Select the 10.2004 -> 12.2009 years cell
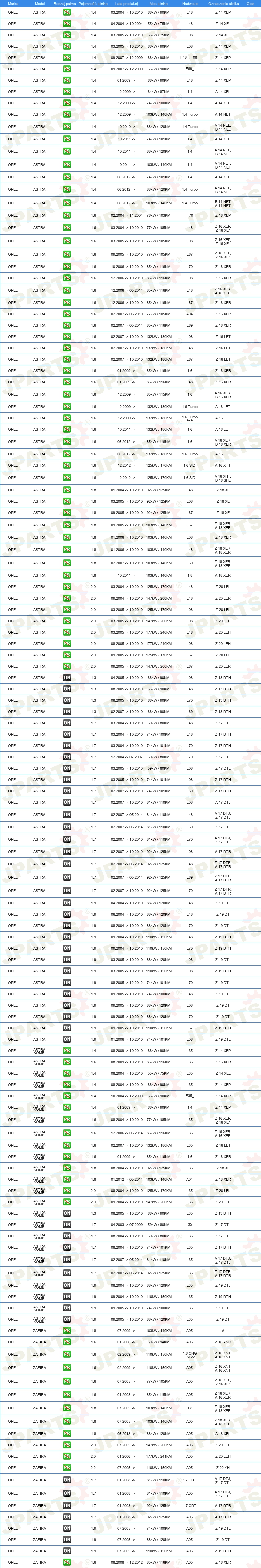Screen dimensions: 261x1568 tap(126, 1096)
